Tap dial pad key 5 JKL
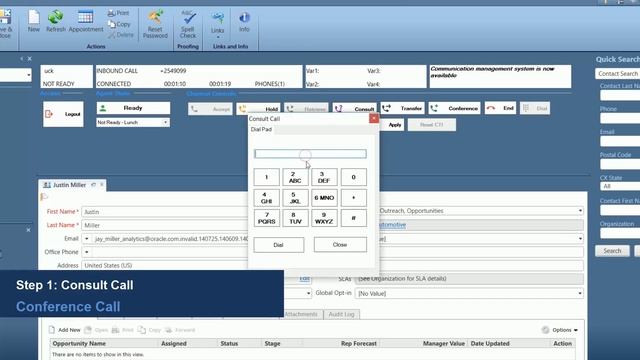Viewport: 640px width, 360px height. tap(295, 198)
